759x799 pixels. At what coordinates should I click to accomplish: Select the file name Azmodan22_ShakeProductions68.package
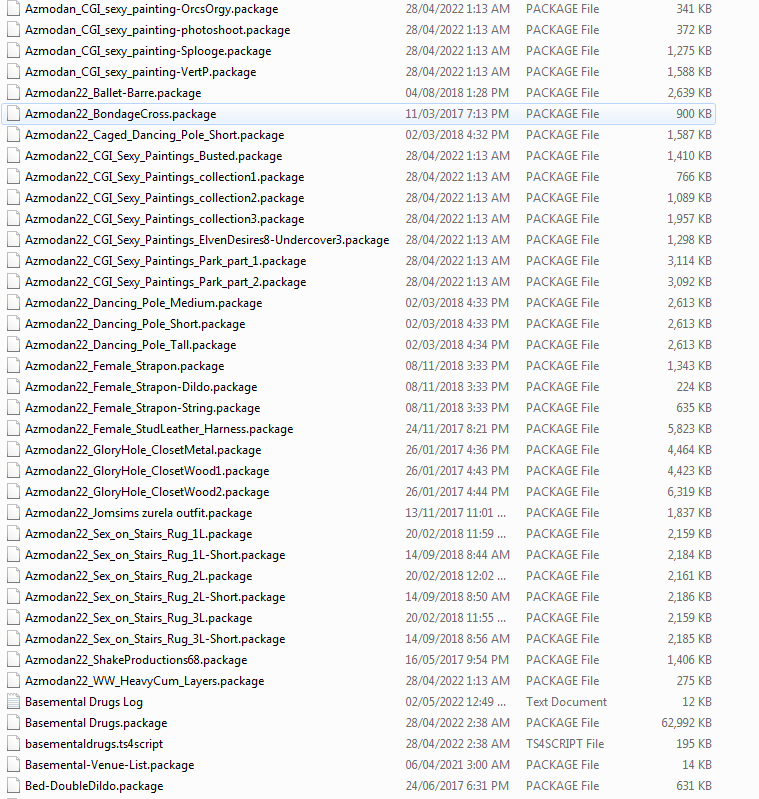[136, 660]
